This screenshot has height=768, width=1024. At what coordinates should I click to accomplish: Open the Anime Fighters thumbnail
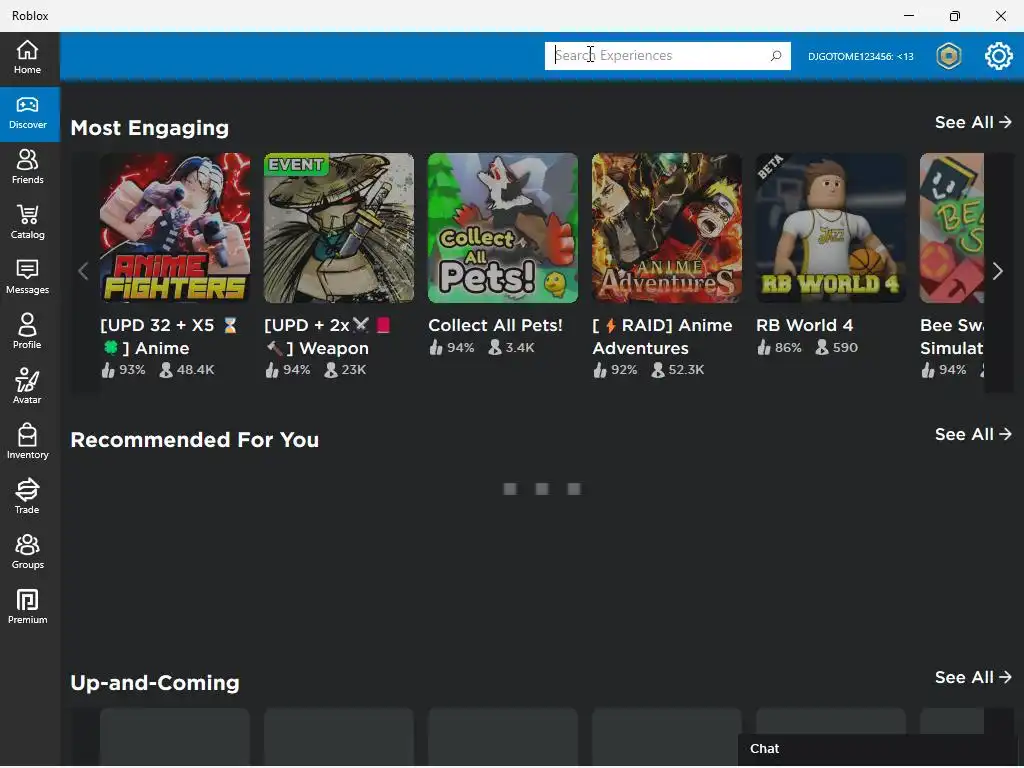click(x=175, y=228)
